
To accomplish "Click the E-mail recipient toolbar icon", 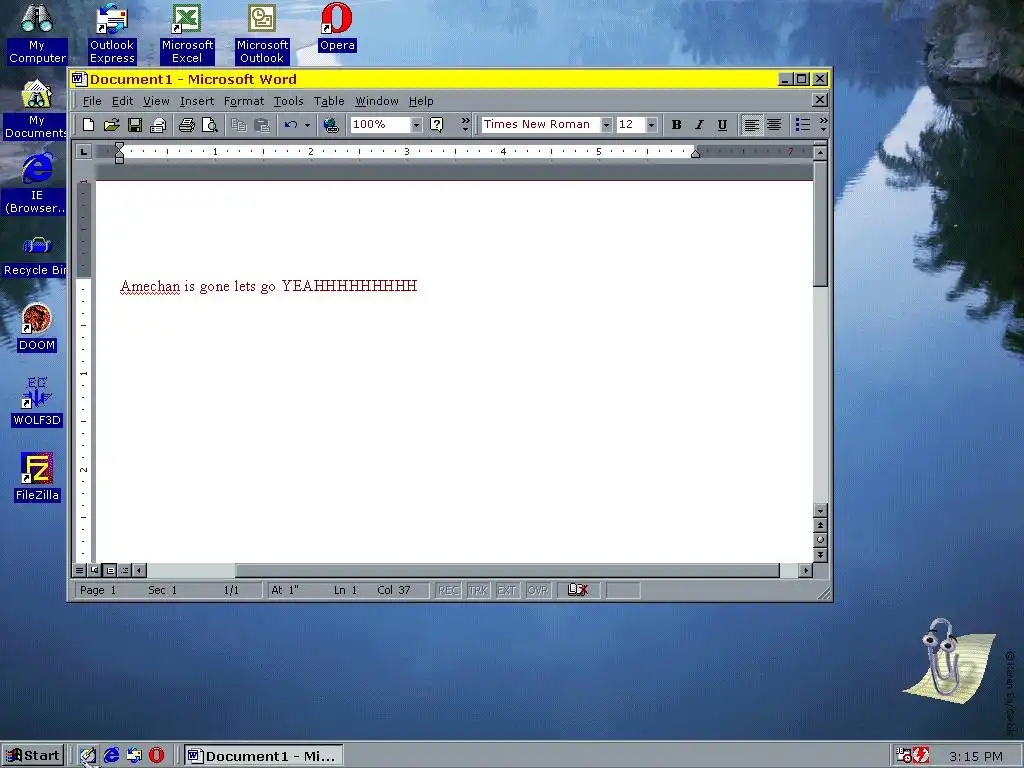I will 157,125.
